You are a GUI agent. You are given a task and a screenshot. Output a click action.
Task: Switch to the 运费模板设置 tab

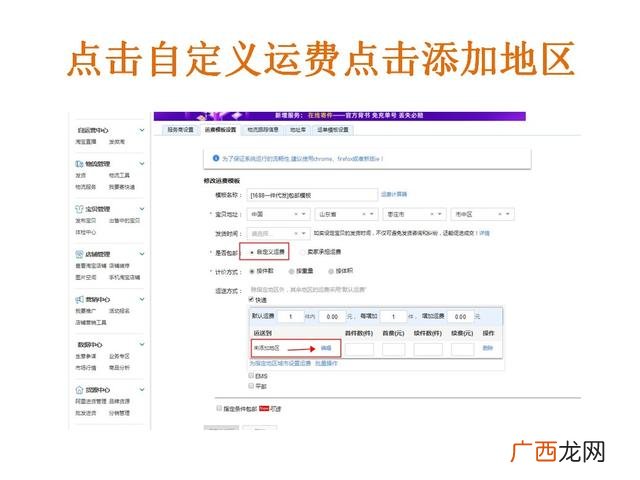[220, 130]
